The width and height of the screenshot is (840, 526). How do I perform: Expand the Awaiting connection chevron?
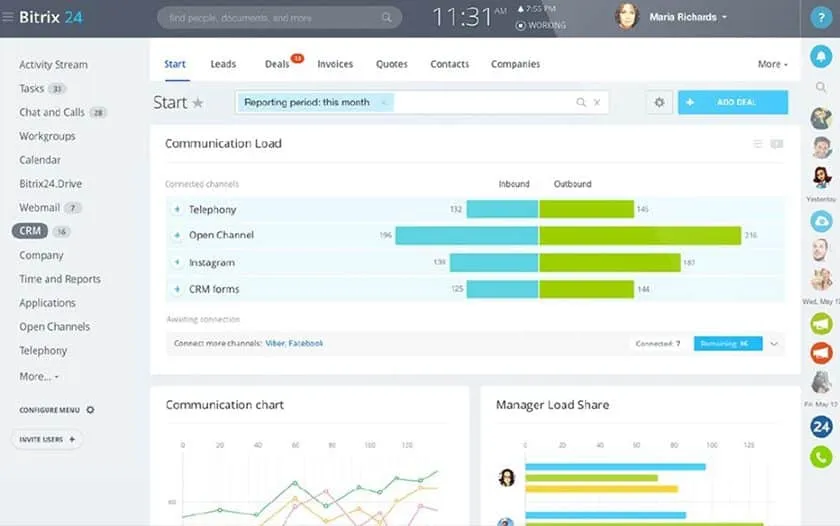pyautogui.click(x=774, y=344)
